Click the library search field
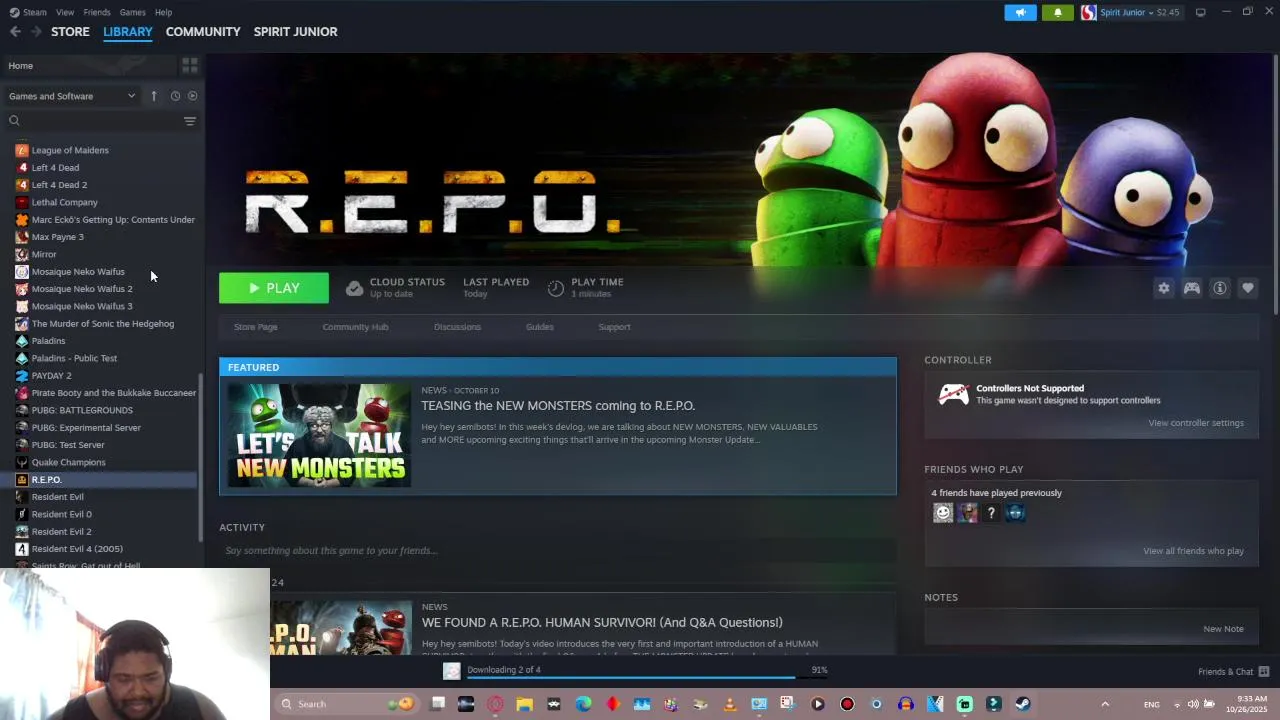 coord(92,121)
